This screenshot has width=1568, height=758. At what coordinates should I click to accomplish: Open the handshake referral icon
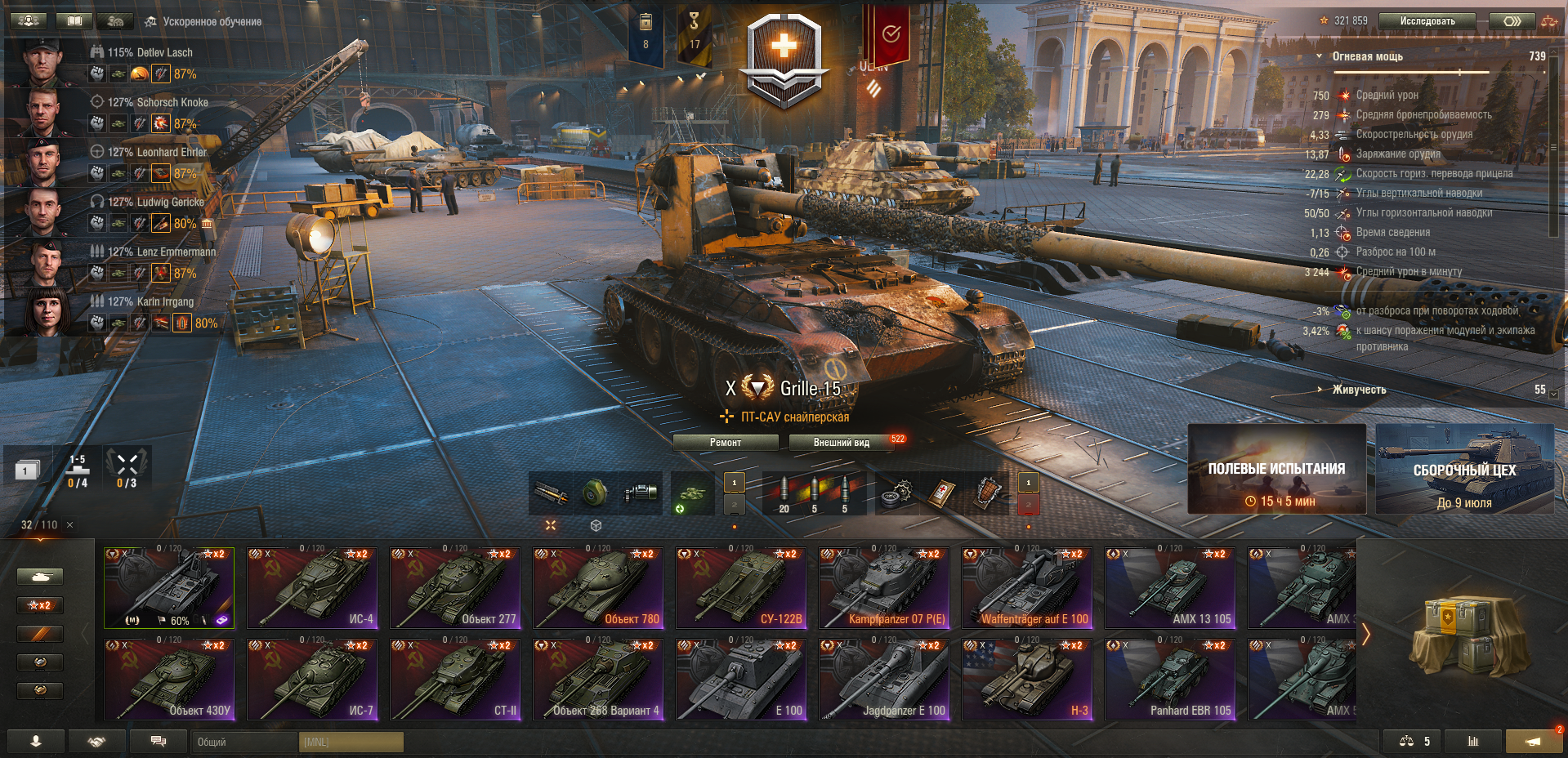(96, 741)
